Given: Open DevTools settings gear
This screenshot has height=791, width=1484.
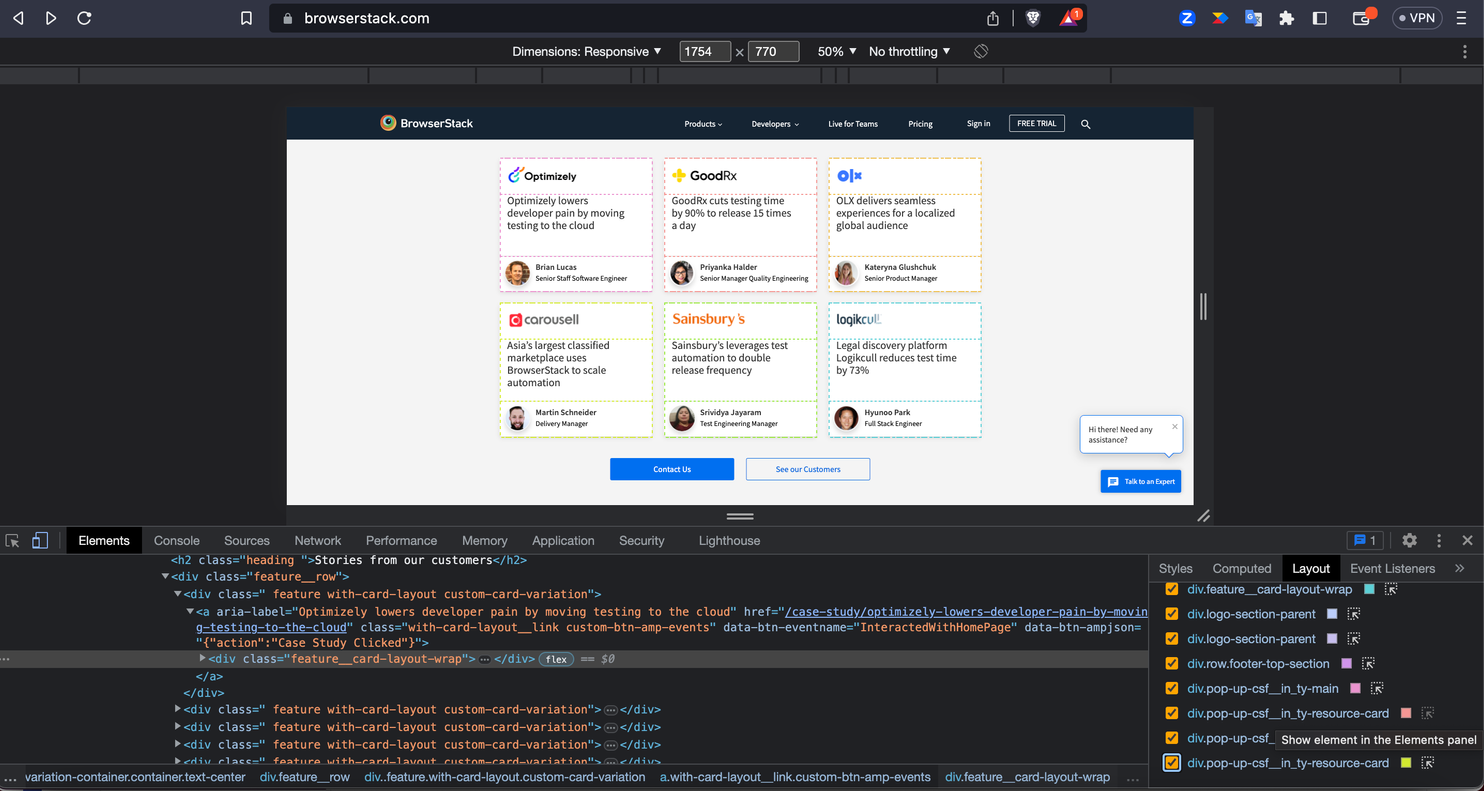Looking at the screenshot, I should pos(1409,540).
